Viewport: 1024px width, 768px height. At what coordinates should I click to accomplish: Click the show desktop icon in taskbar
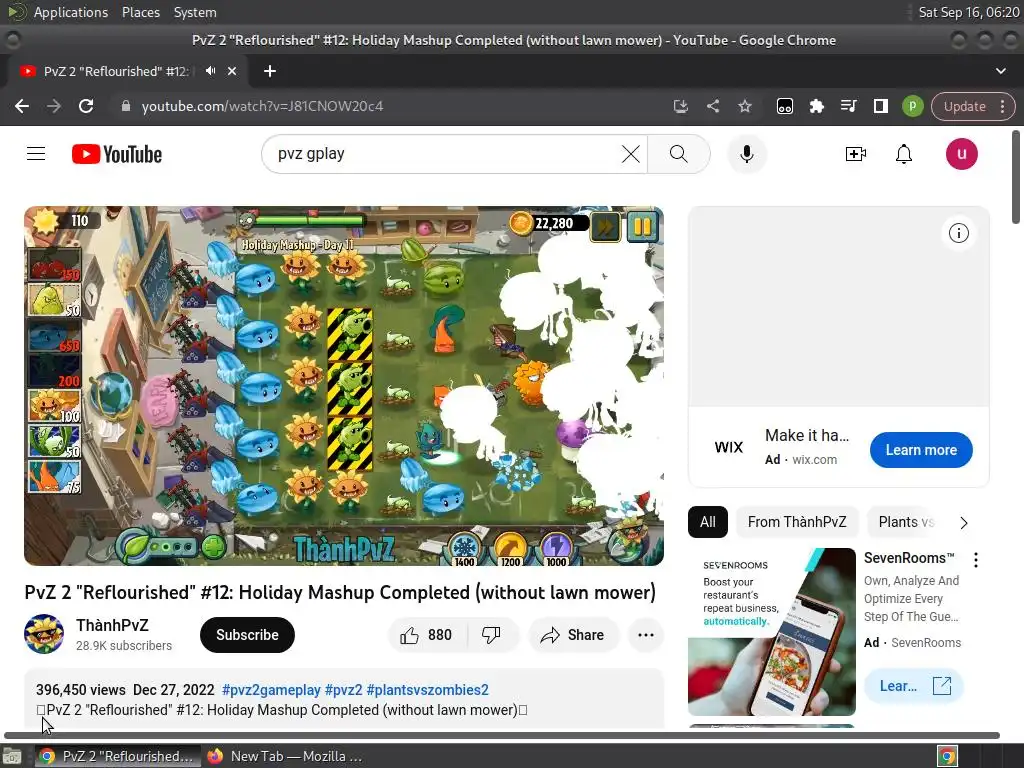[12, 756]
